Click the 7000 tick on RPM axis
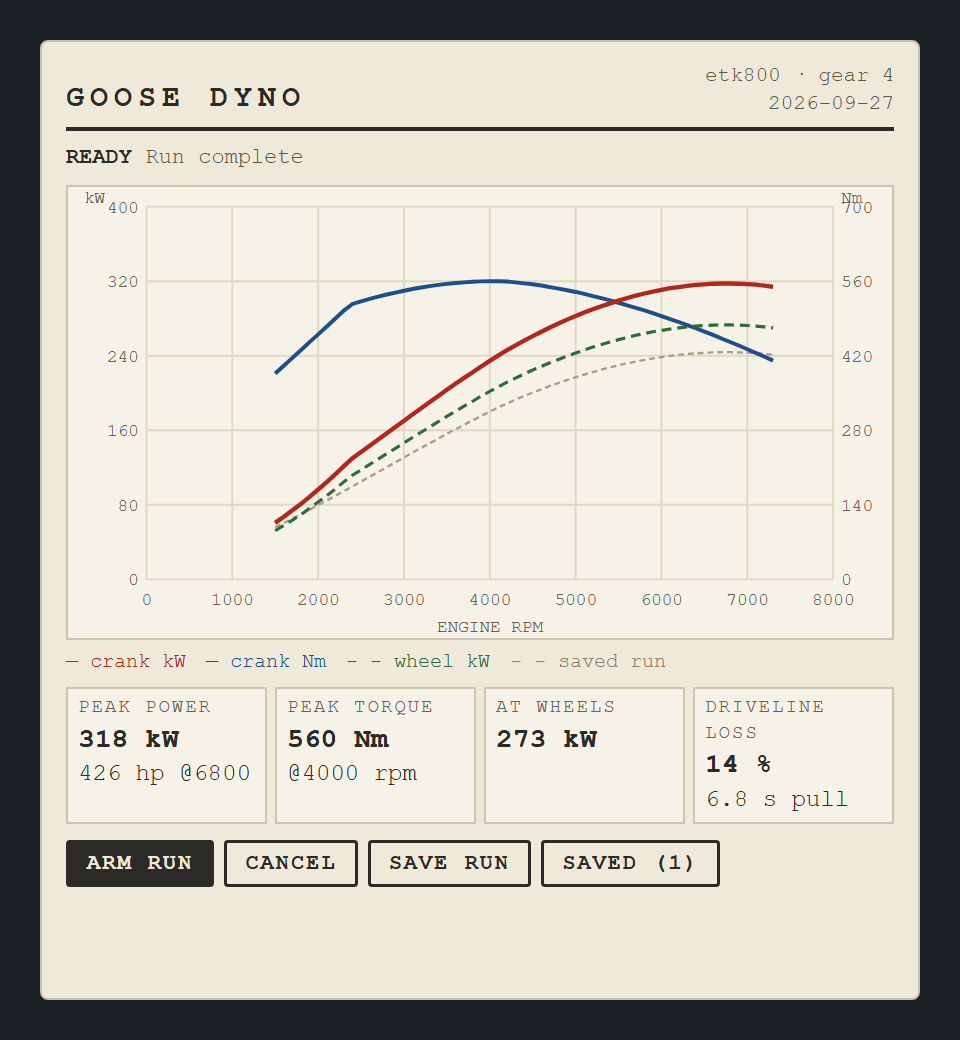 coord(748,600)
